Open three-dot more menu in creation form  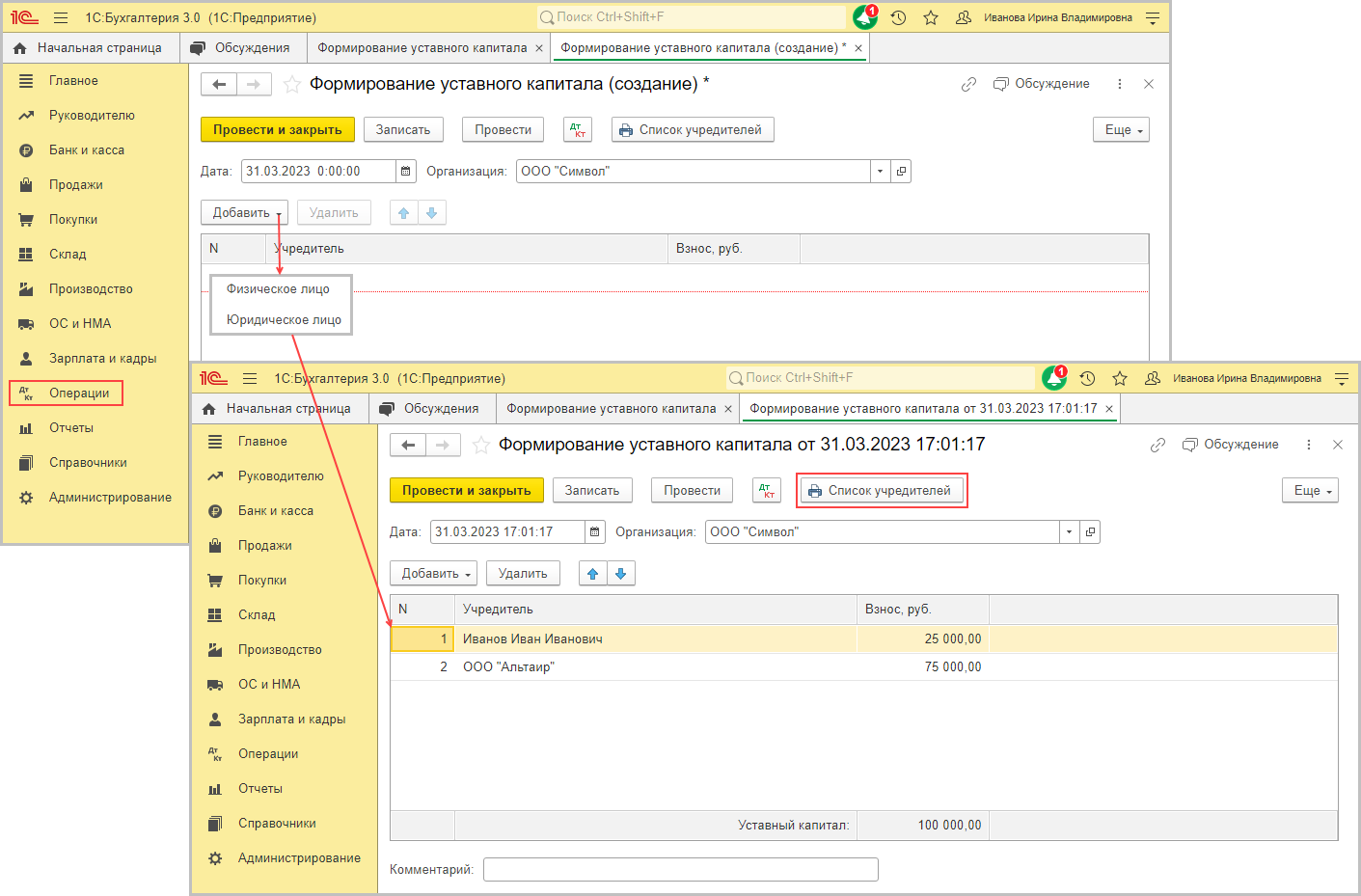pos(1119,84)
